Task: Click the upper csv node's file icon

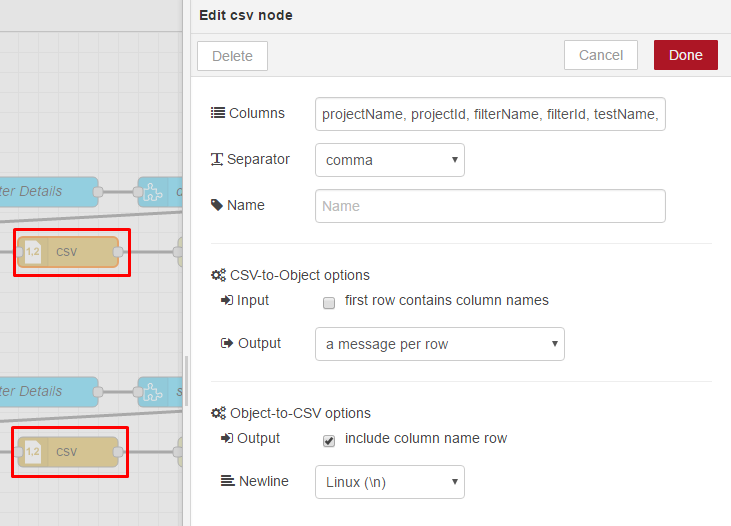Action: tap(33, 252)
